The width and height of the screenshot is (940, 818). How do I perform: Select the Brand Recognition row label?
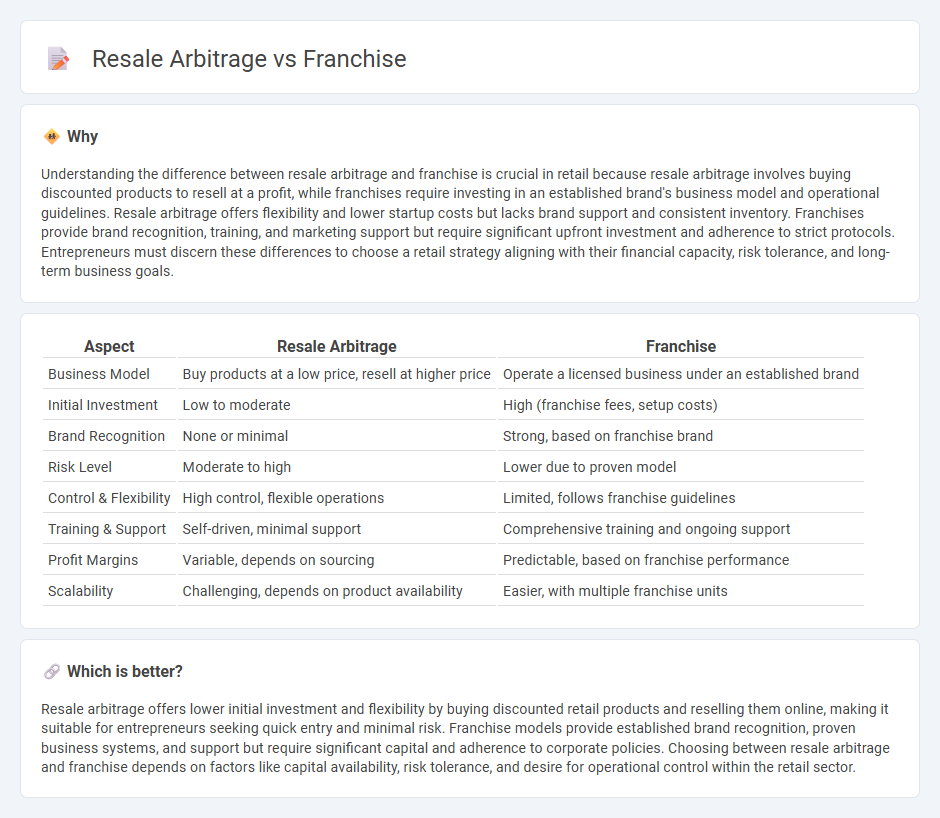tap(109, 436)
